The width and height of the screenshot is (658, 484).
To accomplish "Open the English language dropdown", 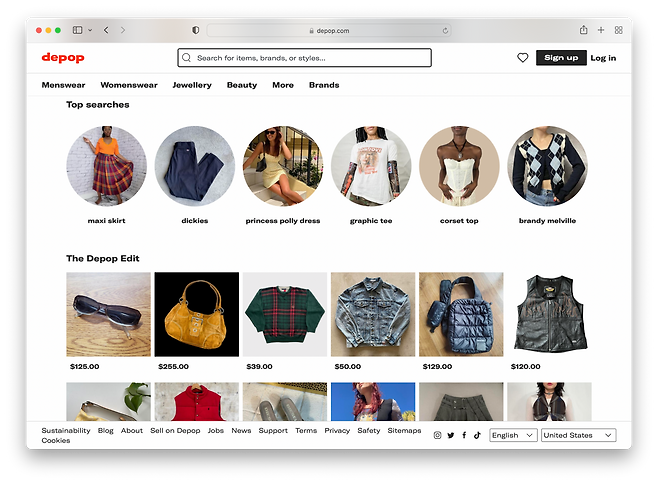I will tap(513, 435).
